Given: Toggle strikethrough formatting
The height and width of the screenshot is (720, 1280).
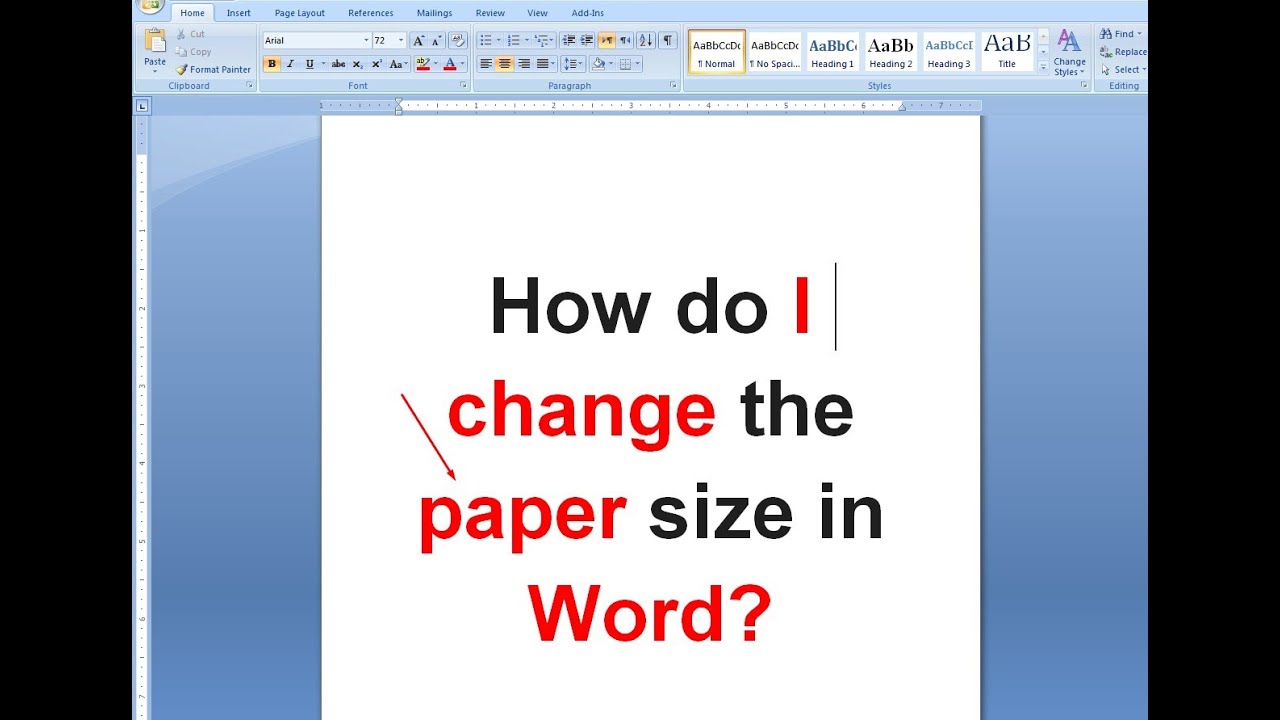Looking at the screenshot, I should (x=338, y=64).
